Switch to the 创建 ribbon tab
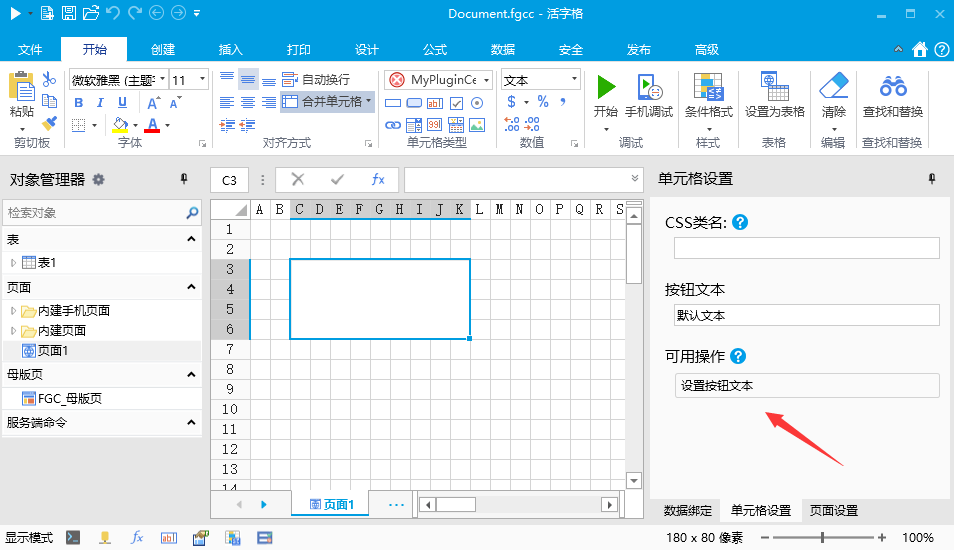This screenshot has height=550, width=954. click(162, 50)
